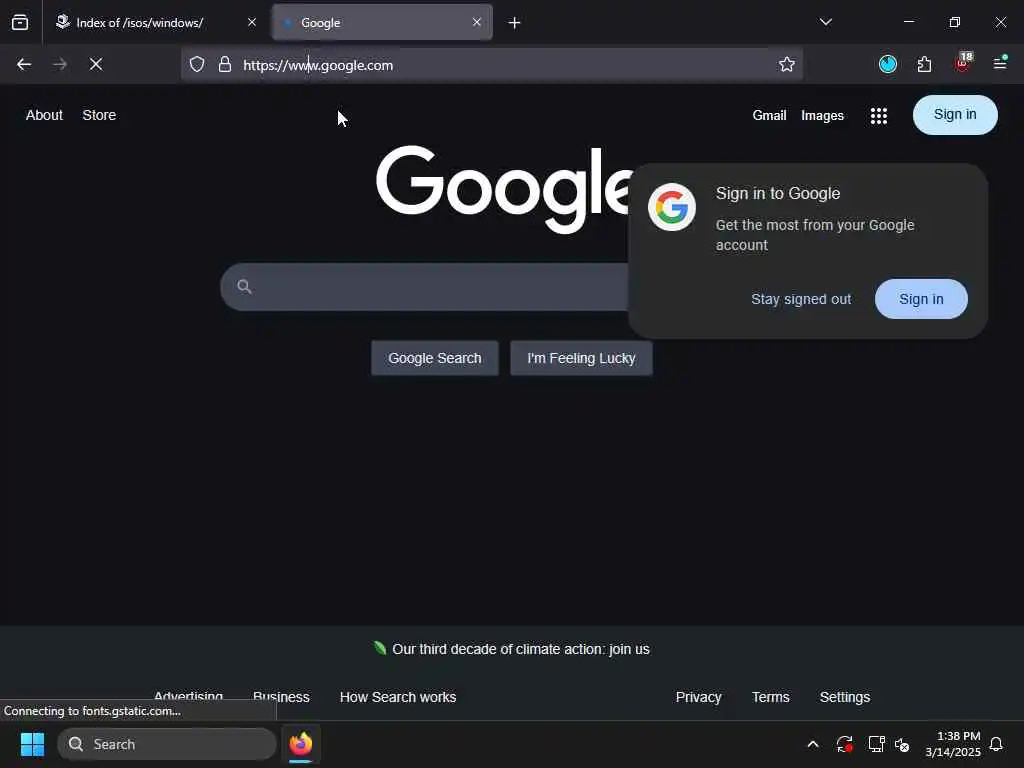The height and width of the screenshot is (768, 1024).
Task: Open the Extensions puzzle menu
Action: 924,64
